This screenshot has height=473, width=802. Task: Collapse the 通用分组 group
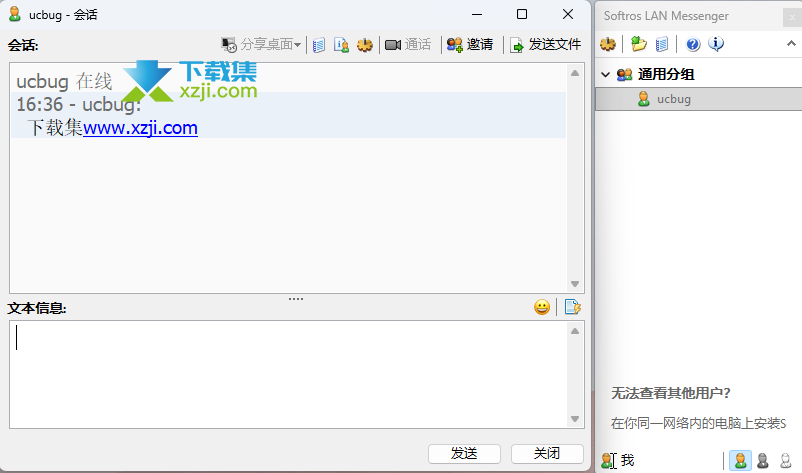[605, 74]
